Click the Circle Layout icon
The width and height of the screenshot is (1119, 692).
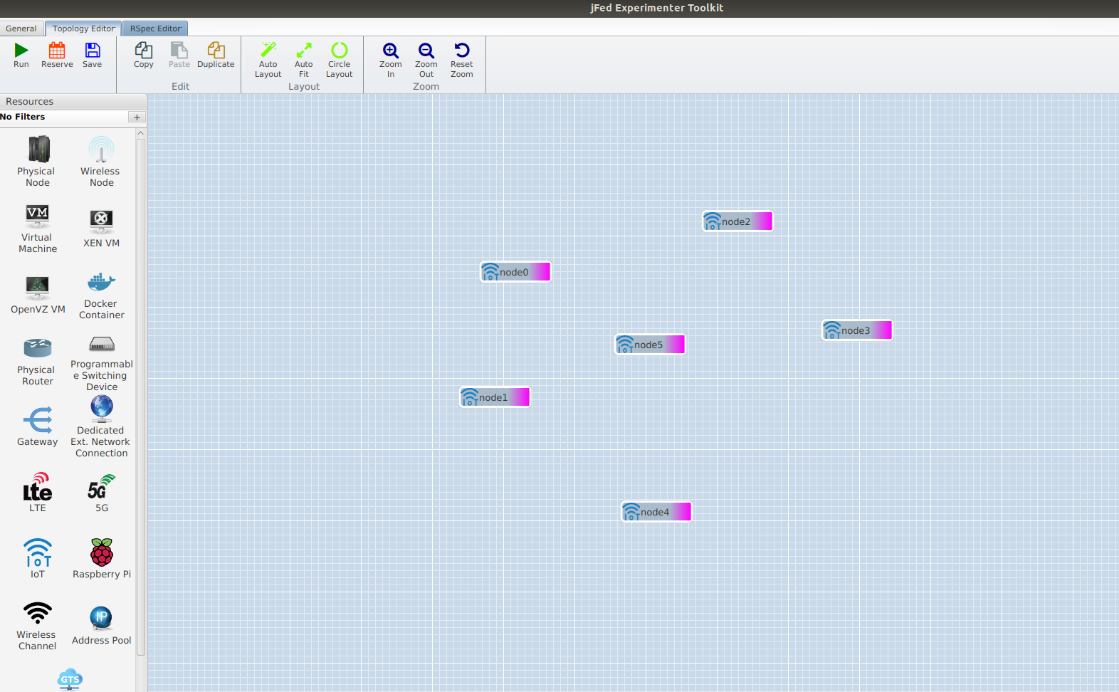click(x=339, y=58)
